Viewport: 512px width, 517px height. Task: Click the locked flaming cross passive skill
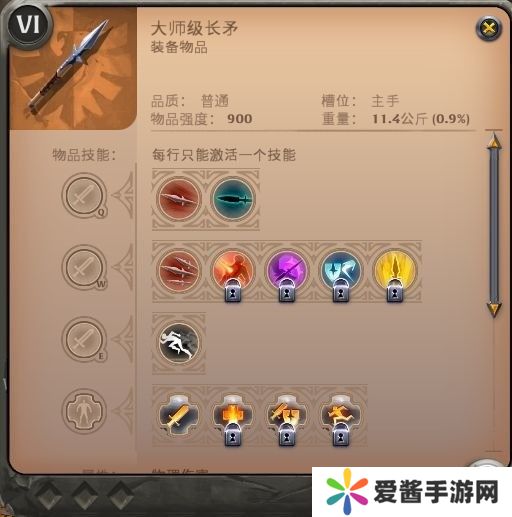(233, 415)
